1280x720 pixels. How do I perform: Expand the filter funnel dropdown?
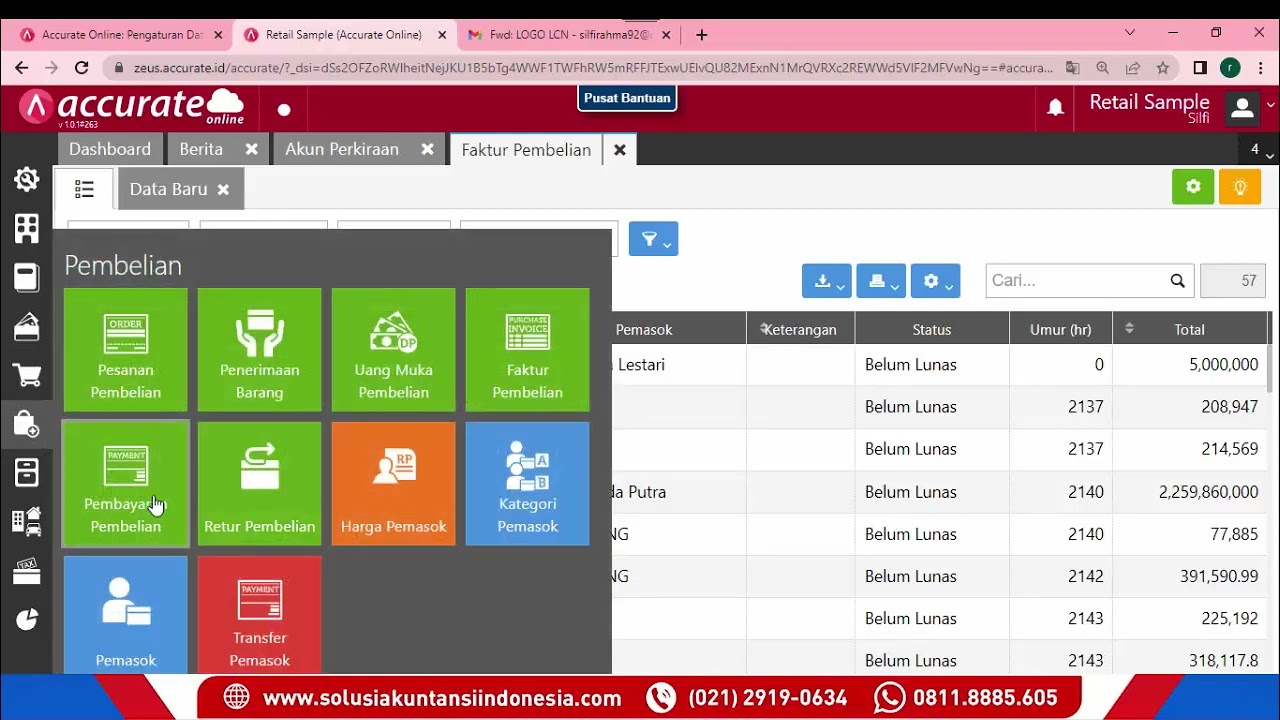click(x=654, y=239)
